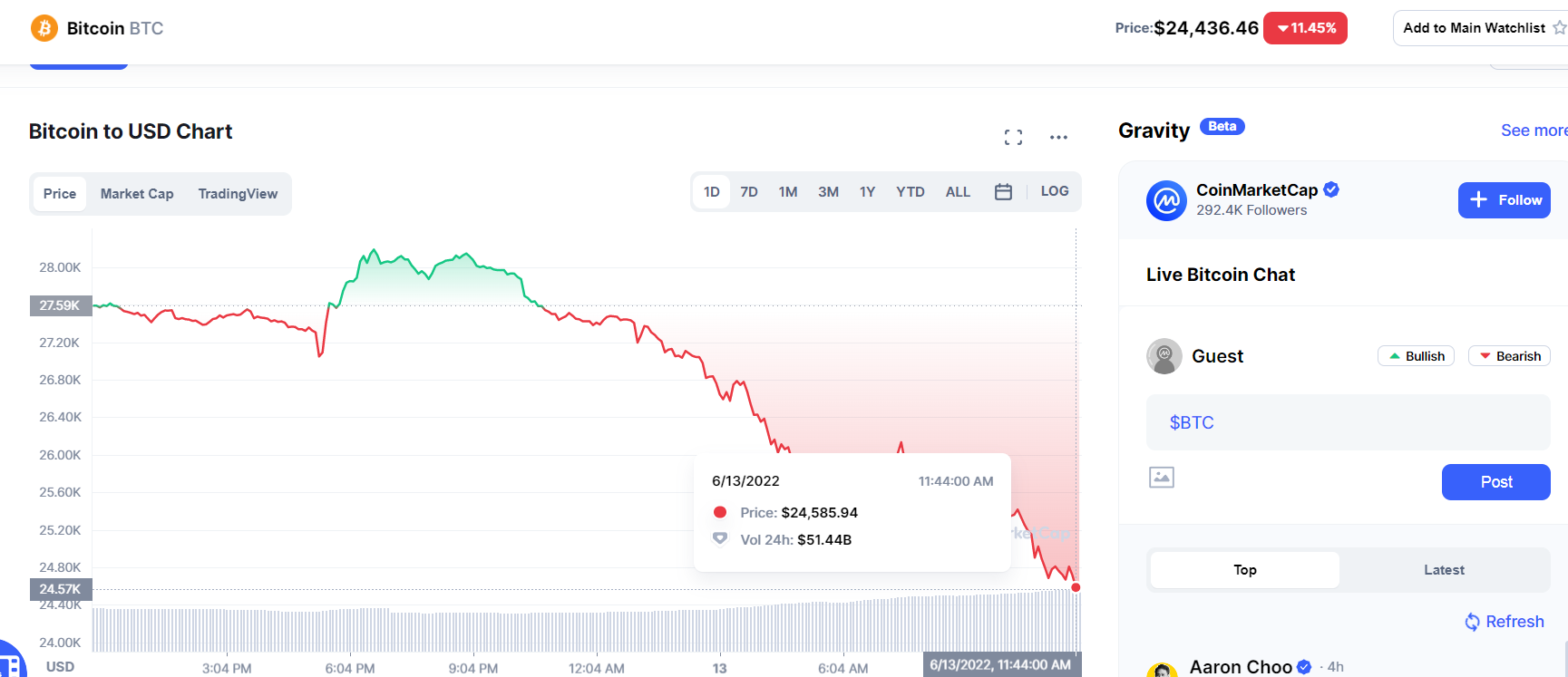Click the watchlist star icon
The image size is (1568, 677).
pyautogui.click(x=1559, y=28)
